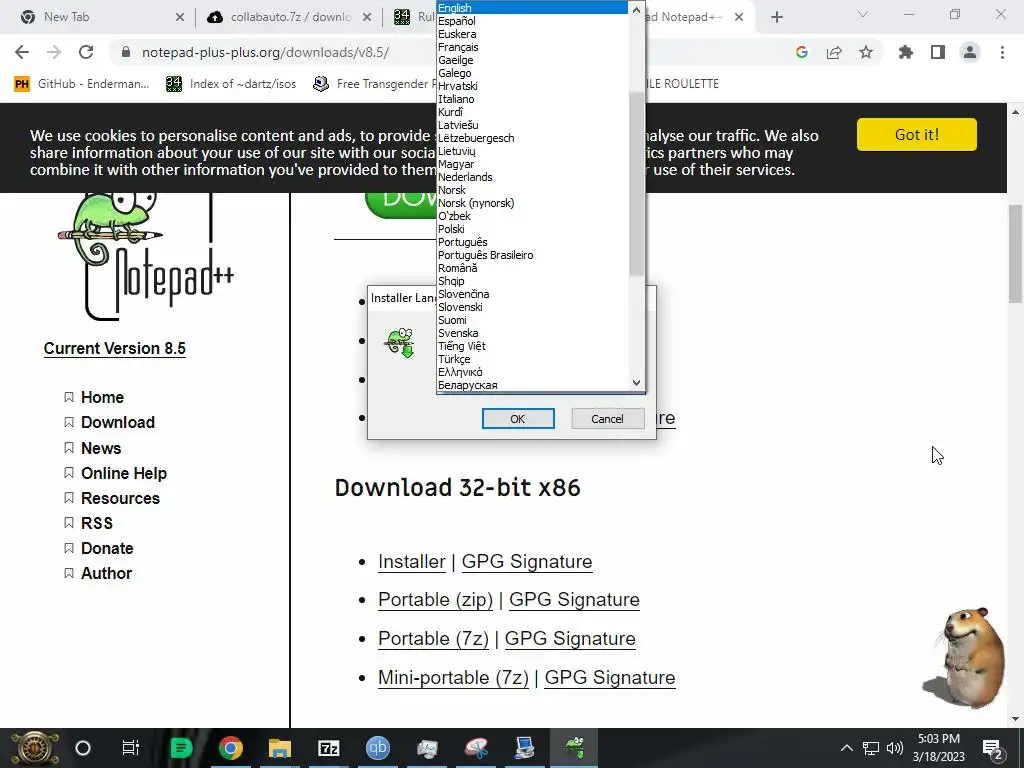Viewport: 1024px width, 768px height.
Task: Bookmark this page with the star
Action: tap(866, 52)
